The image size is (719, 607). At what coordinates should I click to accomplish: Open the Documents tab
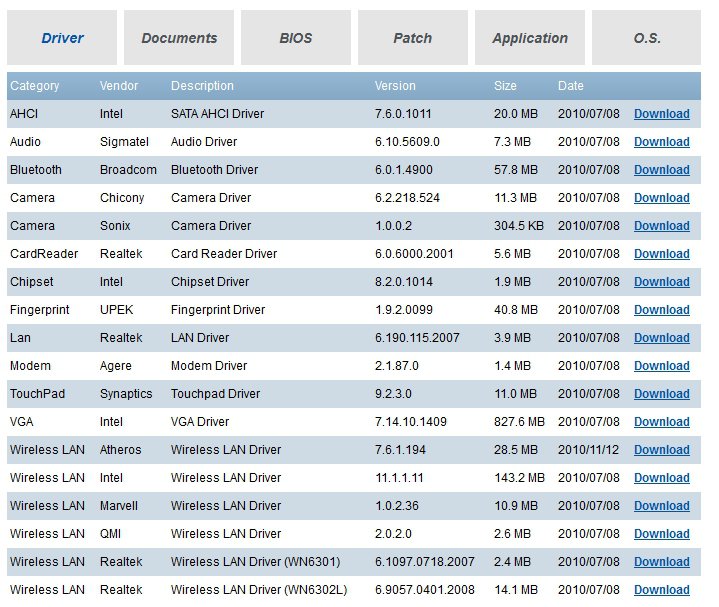click(x=179, y=38)
